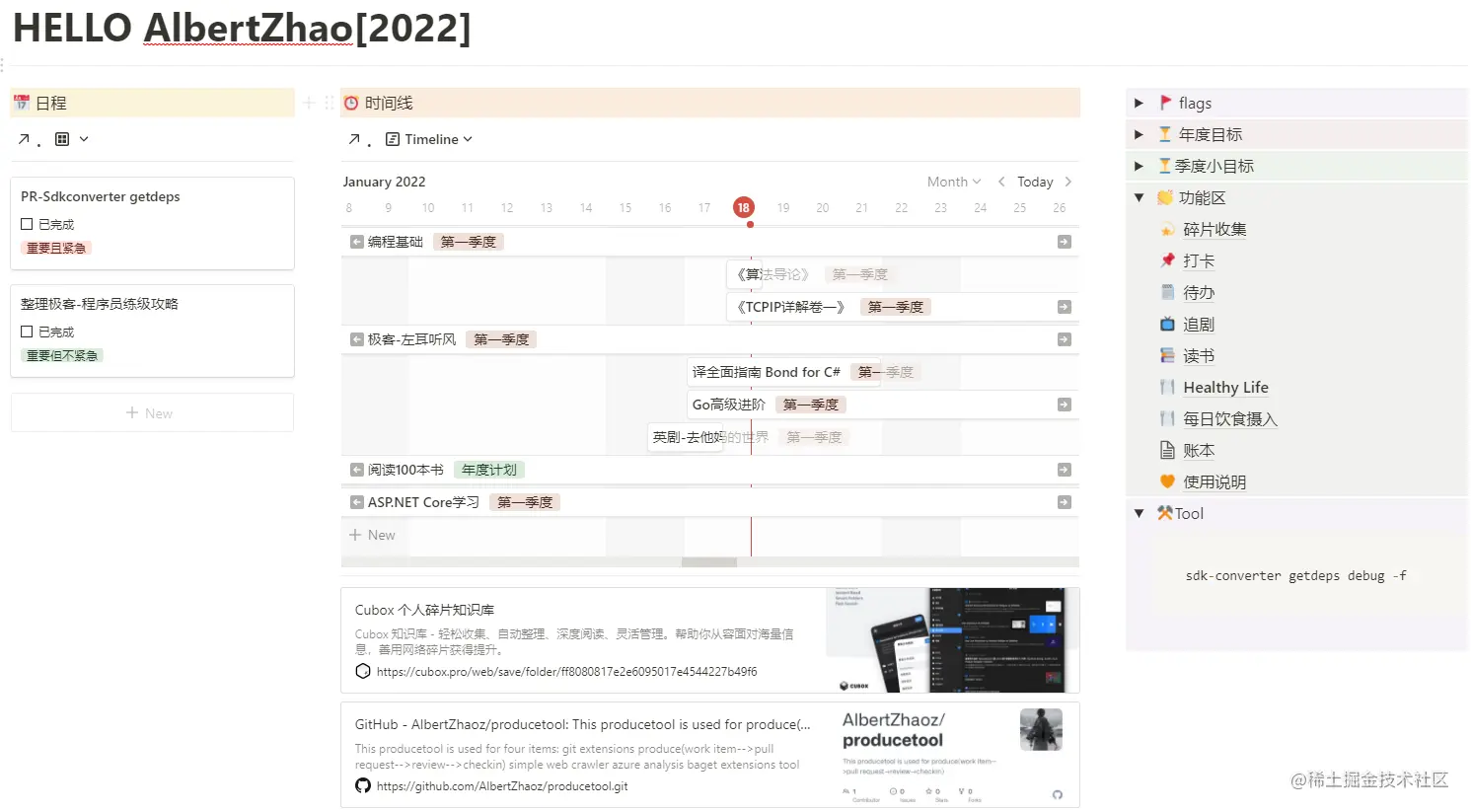Viewport: 1471px width, 812px height.
Task: Collapse the Tool toggle triangle
Action: (x=1139, y=513)
